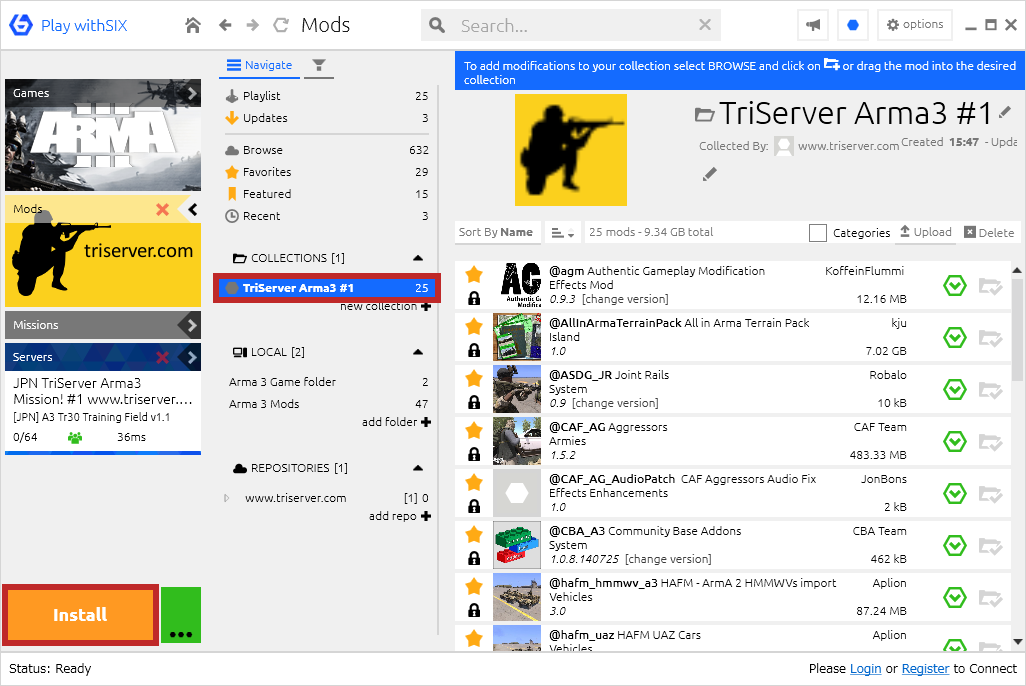Collapse the Mods panel arrow
This screenshot has height=686, width=1026.
[x=192, y=209]
